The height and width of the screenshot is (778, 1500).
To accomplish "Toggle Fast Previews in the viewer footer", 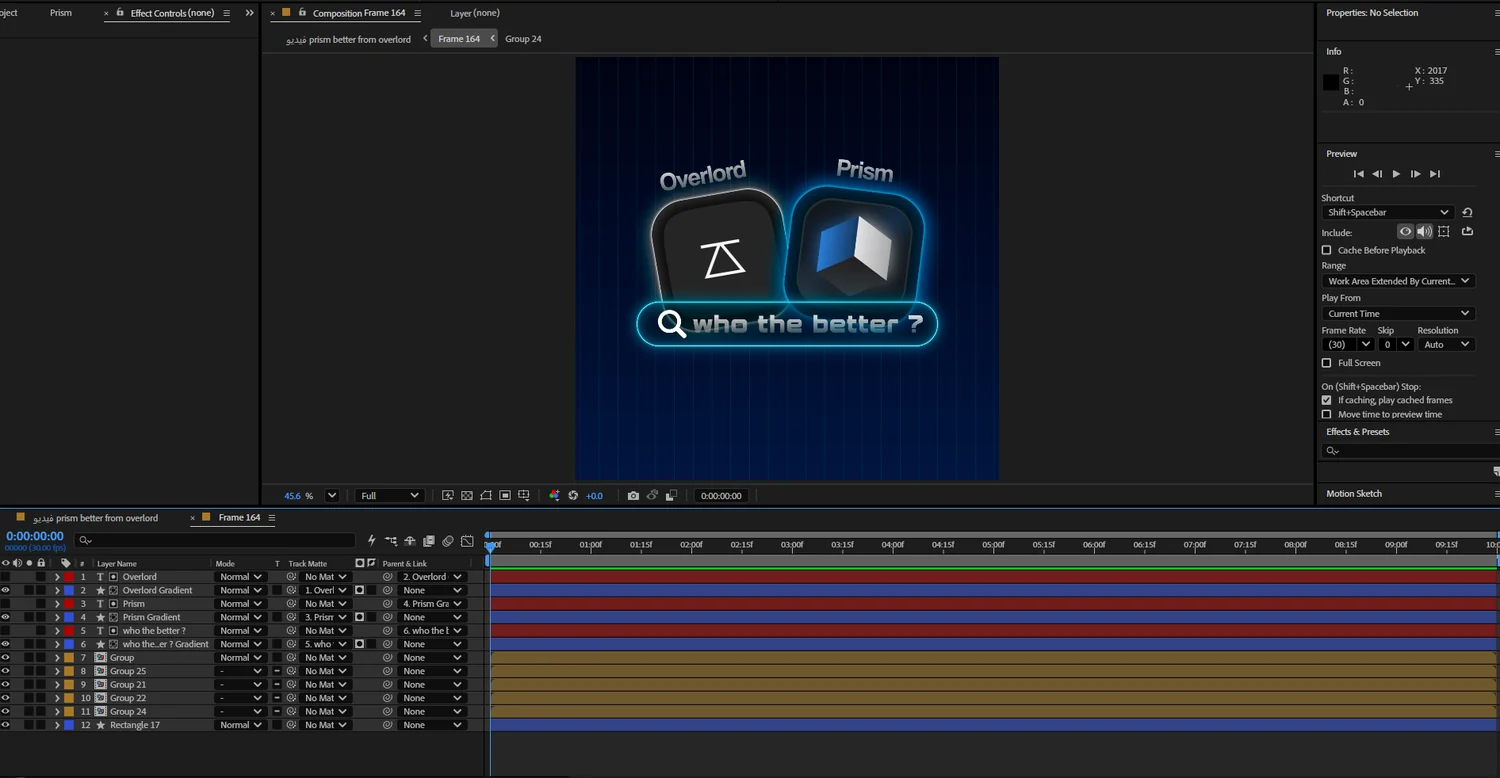I will [447, 496].
